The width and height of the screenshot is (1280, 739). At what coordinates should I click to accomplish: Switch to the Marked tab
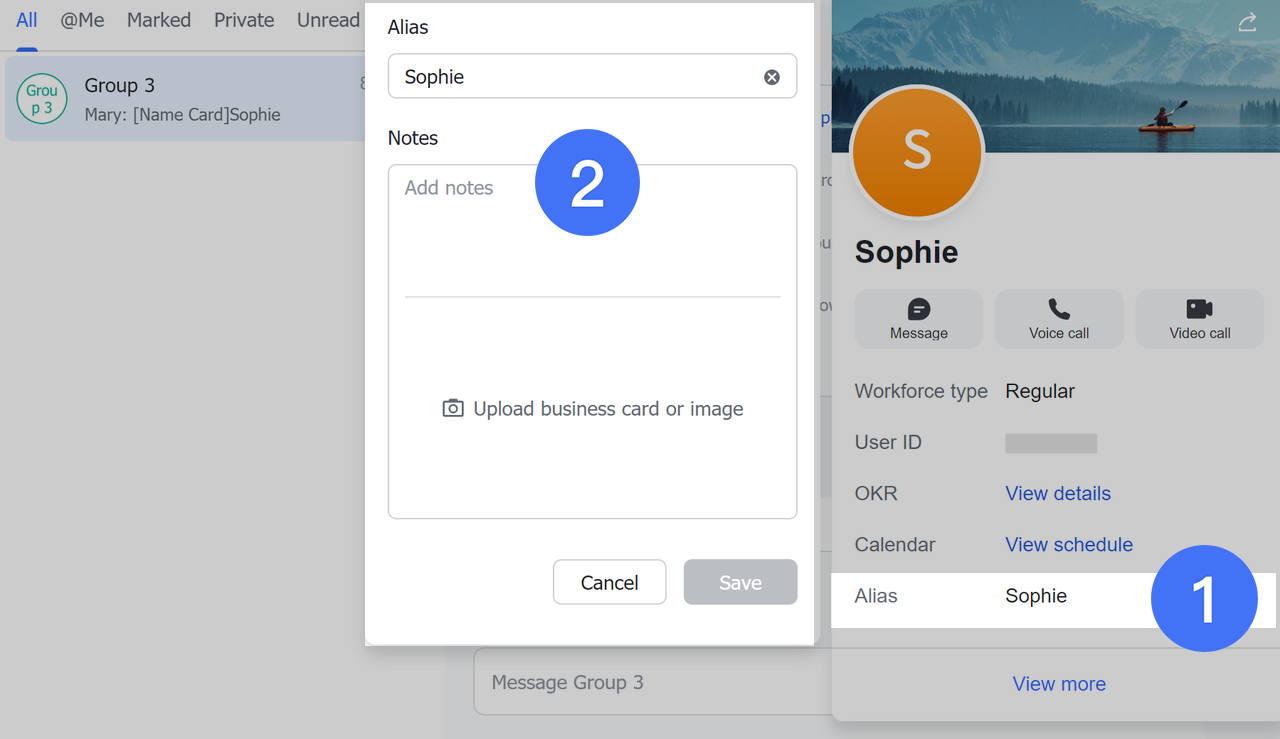[158, 20]
